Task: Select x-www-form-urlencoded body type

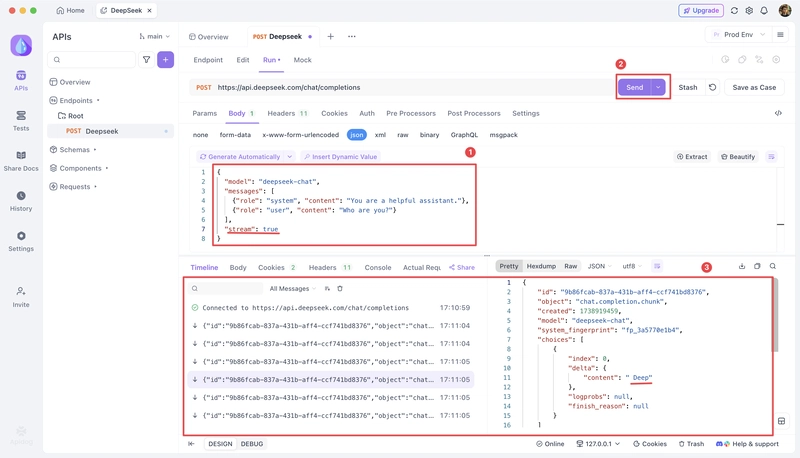Action: click(x=301, y=135)
